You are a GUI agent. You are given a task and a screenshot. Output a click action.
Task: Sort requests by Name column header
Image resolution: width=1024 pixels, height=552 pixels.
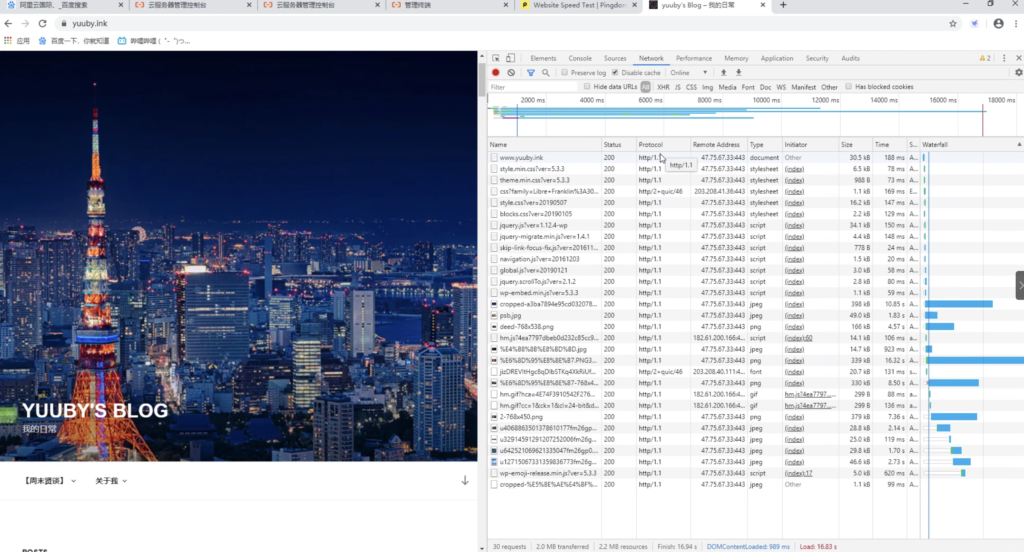point(545,144)
